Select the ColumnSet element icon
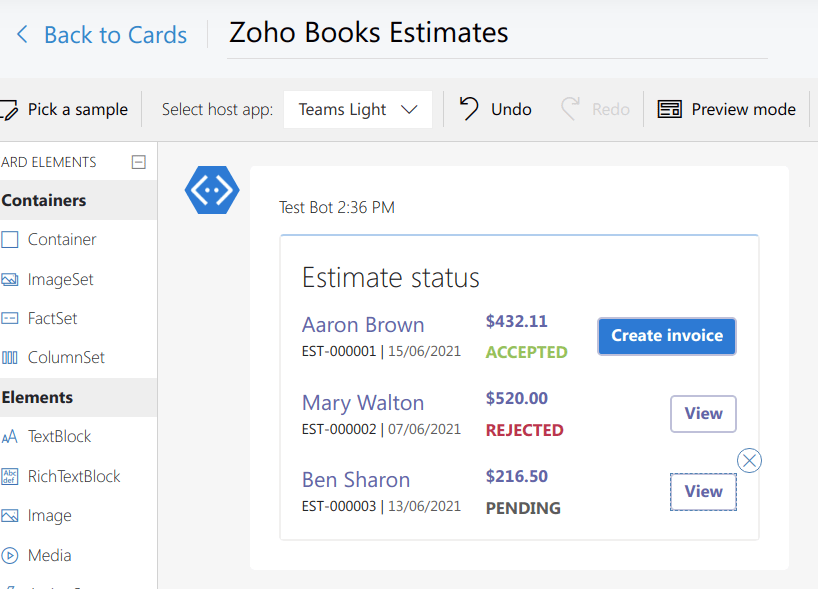This screenshot has width=818, height=589. point(9,357)
